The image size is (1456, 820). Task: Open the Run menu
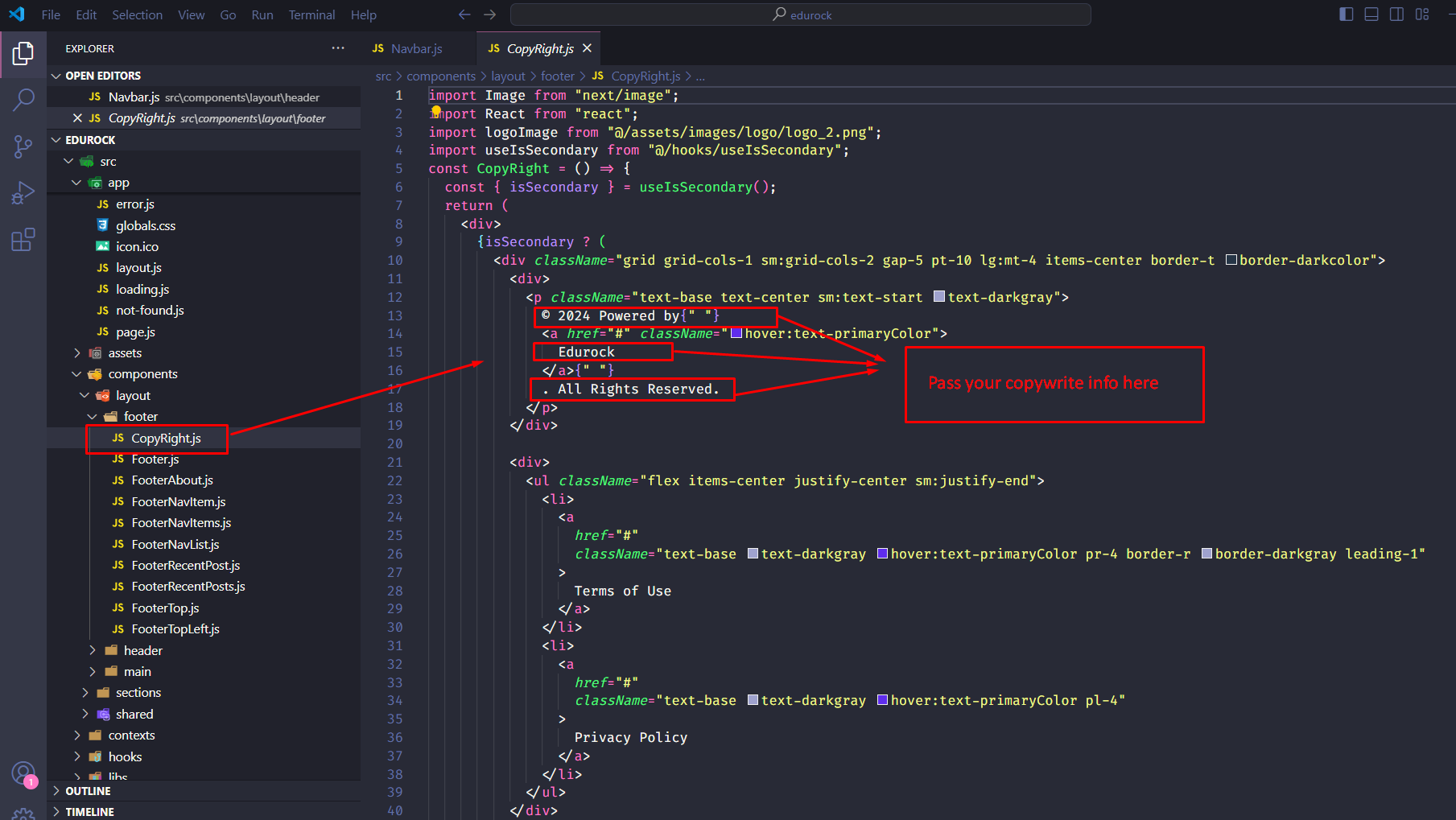pos(262,14)
